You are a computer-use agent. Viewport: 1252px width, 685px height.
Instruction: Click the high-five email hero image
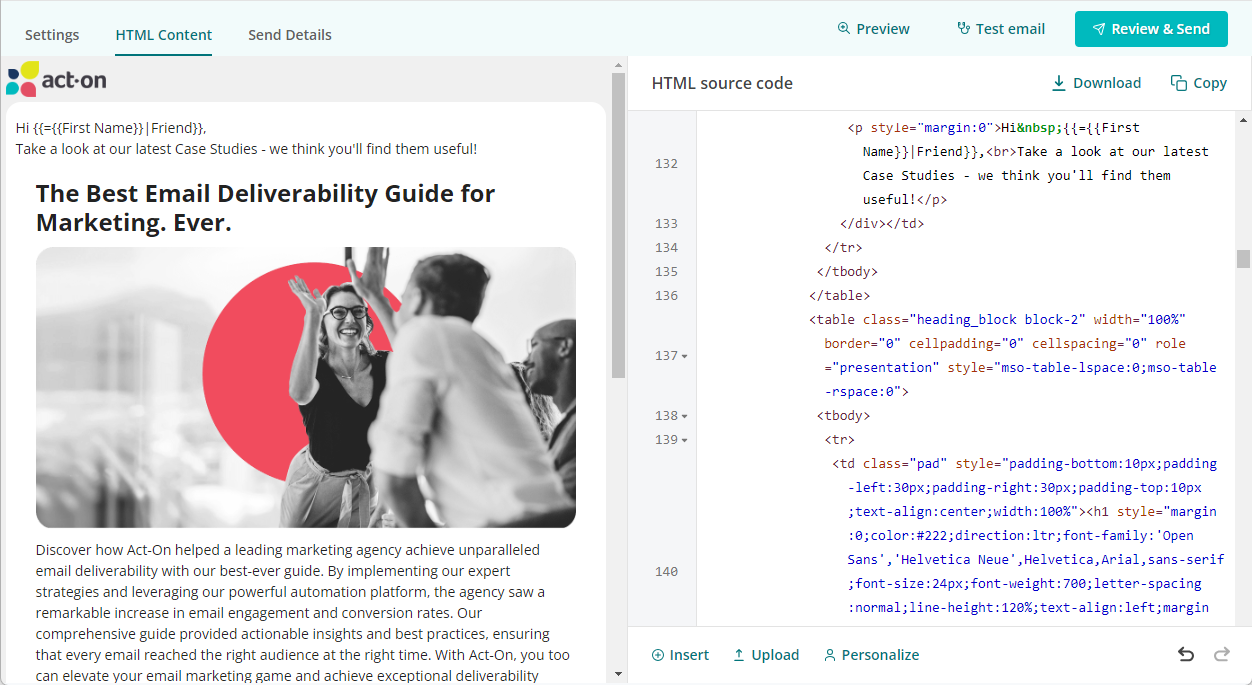pos(306,387)
